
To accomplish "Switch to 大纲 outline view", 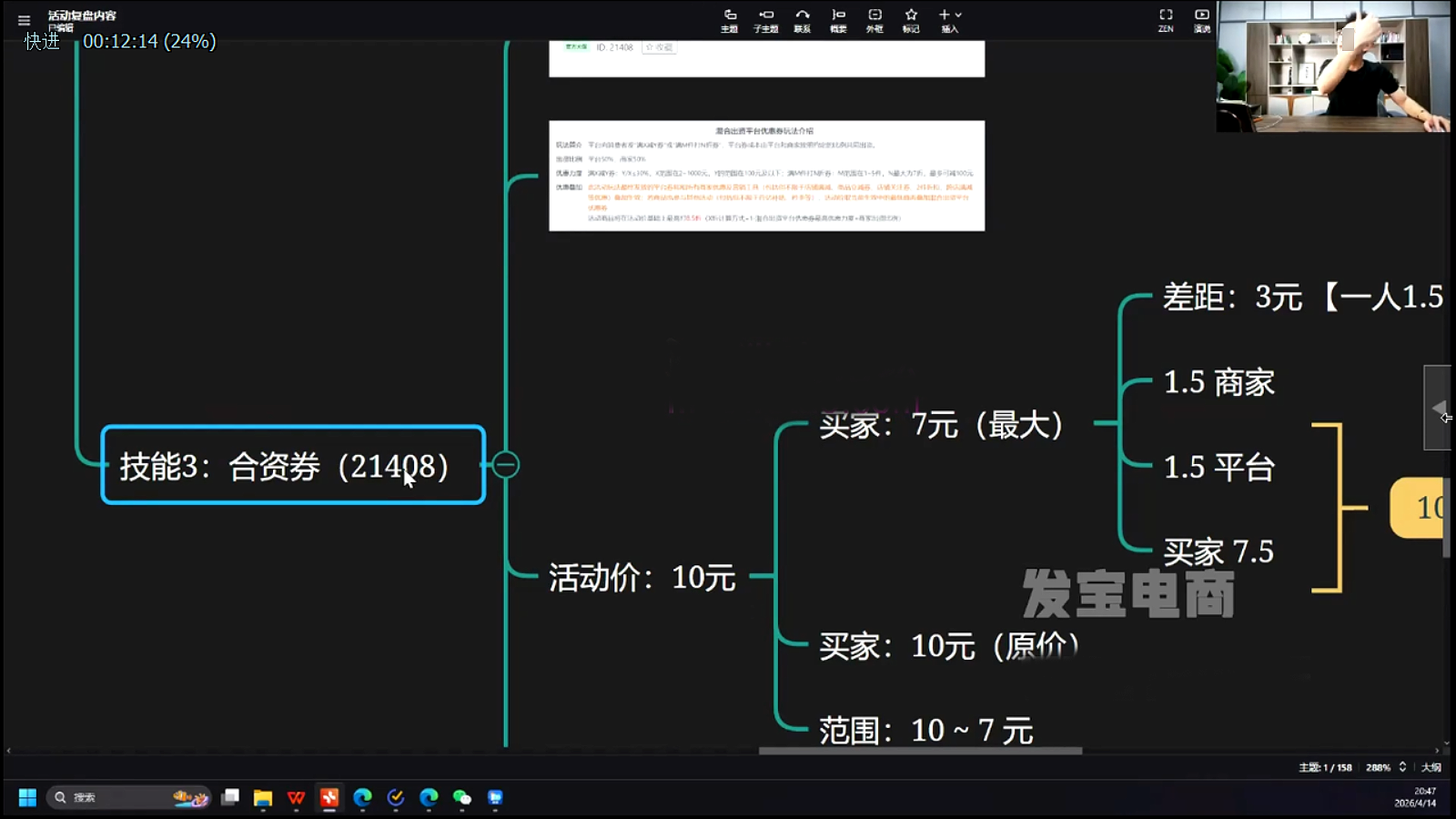I will pos(1431,767).
